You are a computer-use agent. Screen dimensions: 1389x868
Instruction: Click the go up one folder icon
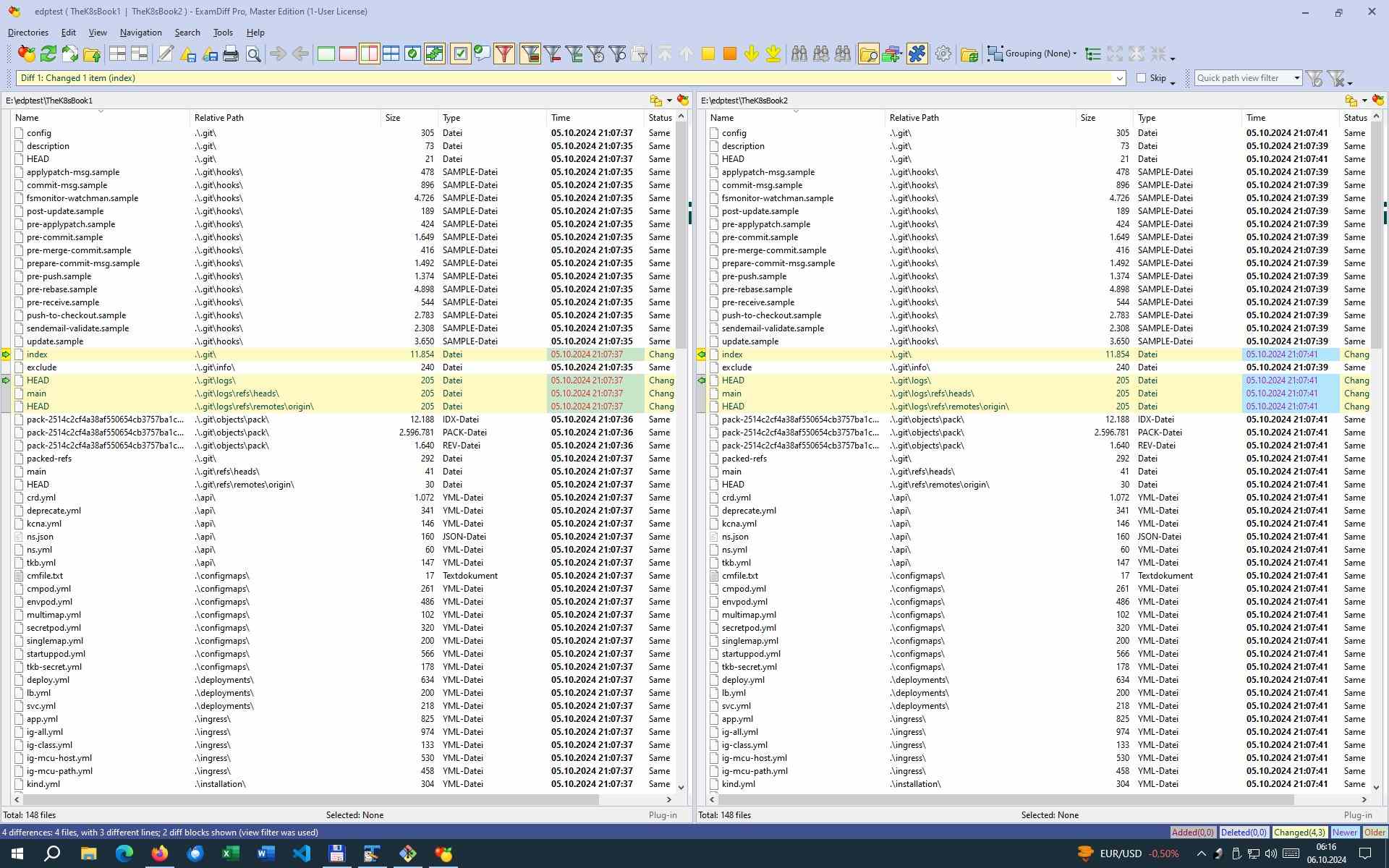92,54
